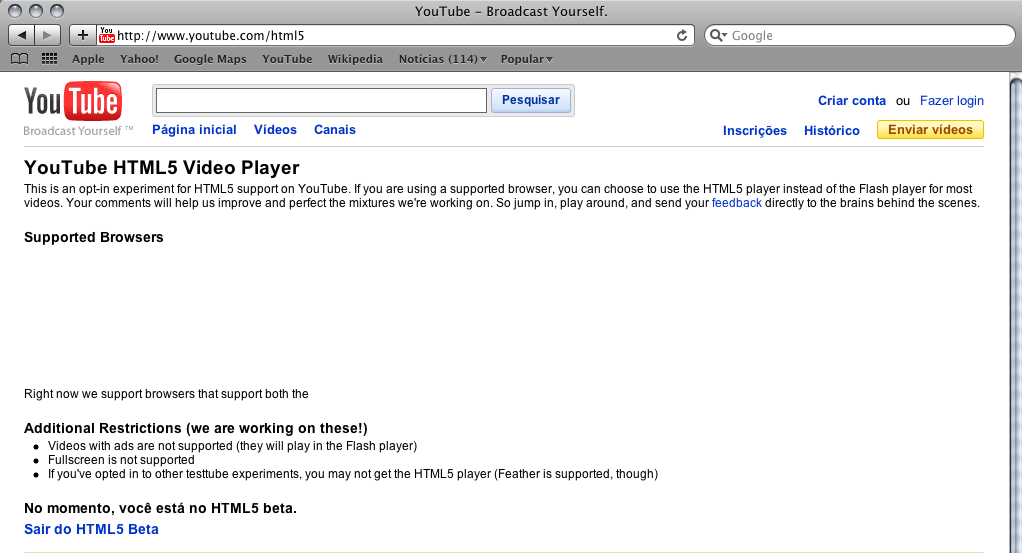
Task: Click the Additional Restrictions heading
Action: (x=196, y=428)
